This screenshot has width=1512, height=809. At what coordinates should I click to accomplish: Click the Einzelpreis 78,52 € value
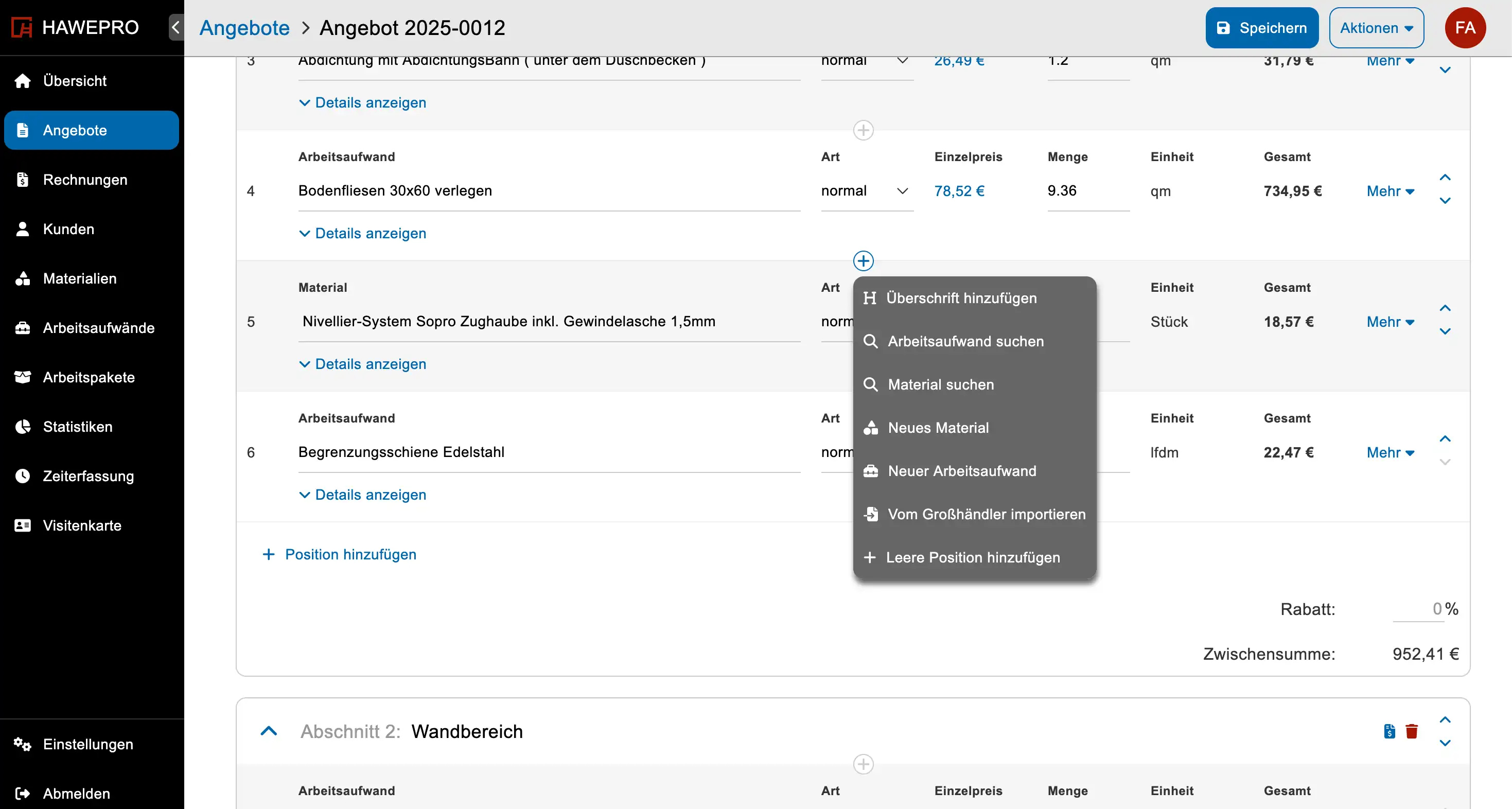click(959, 191)
